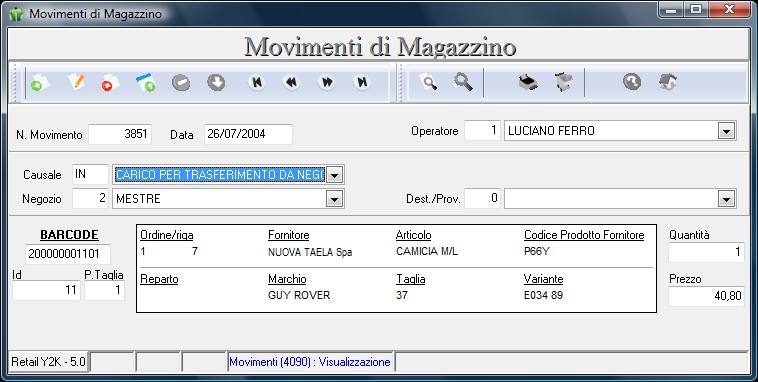The image size is (758, 382).
Task: Click the Fornitore header label
Action: 289,235
